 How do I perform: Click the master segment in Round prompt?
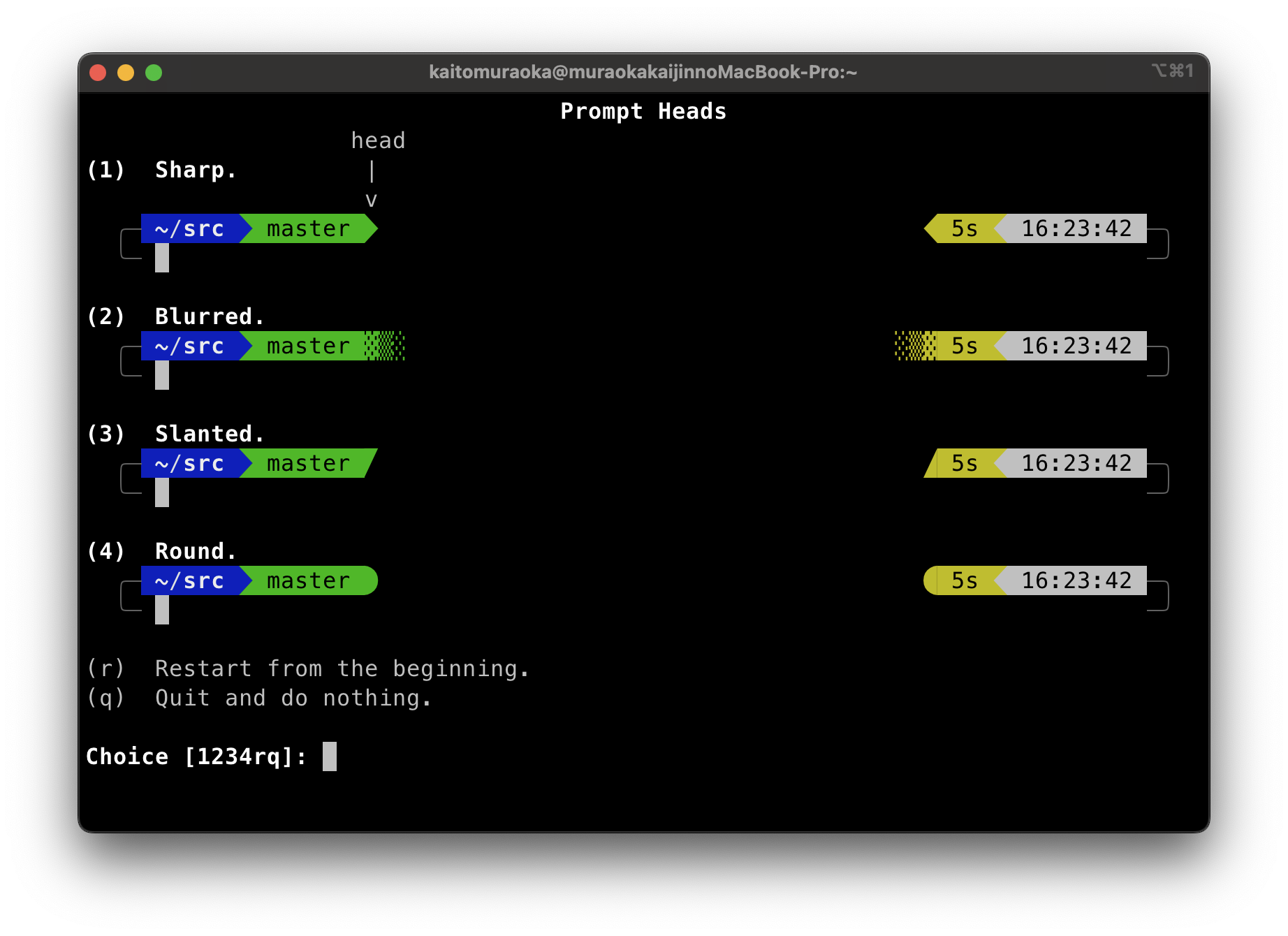[x=308, y=580]
